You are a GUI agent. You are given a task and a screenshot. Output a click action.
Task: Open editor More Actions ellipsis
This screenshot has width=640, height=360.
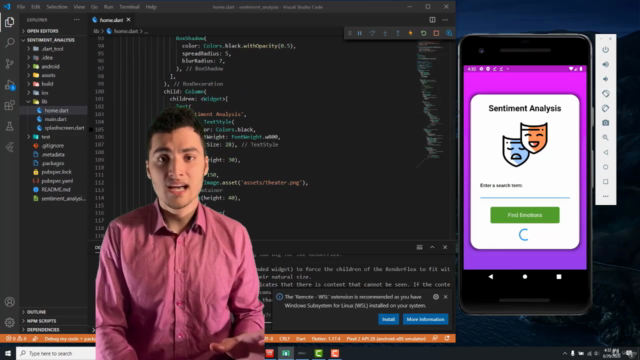[x=445, y=20]
